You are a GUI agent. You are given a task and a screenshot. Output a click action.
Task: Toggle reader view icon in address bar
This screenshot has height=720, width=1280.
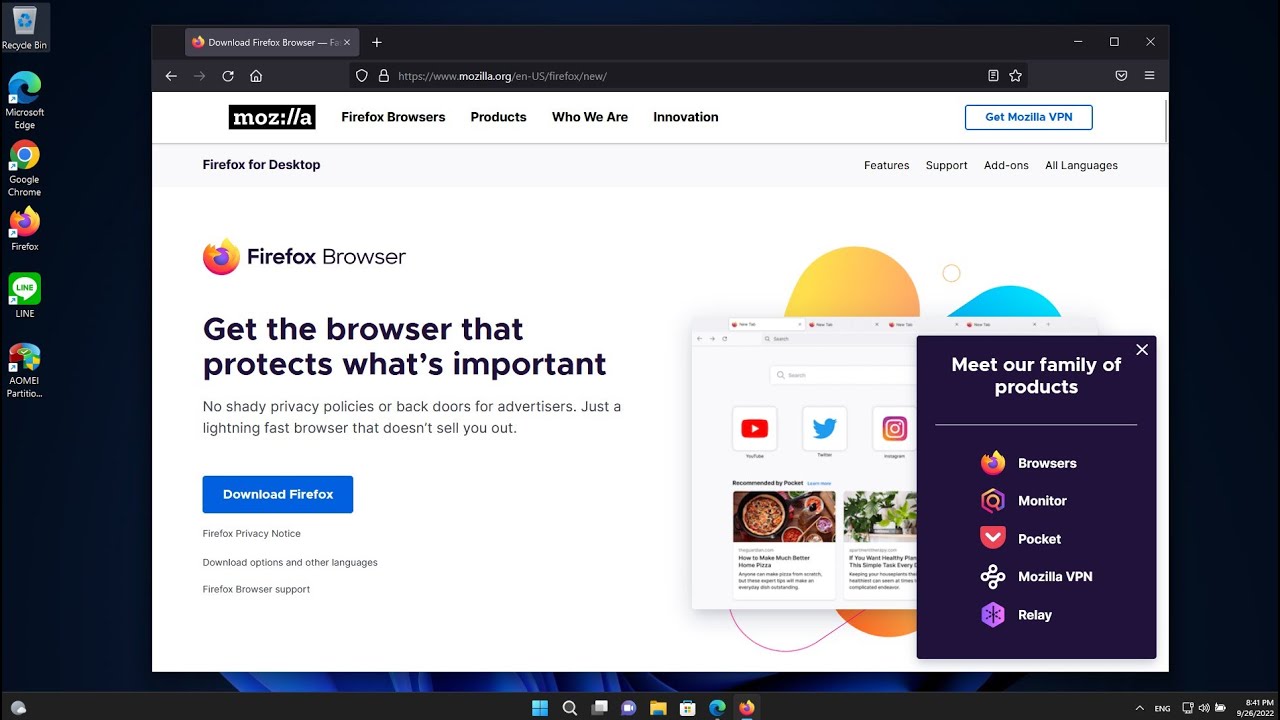pos(993,76)
